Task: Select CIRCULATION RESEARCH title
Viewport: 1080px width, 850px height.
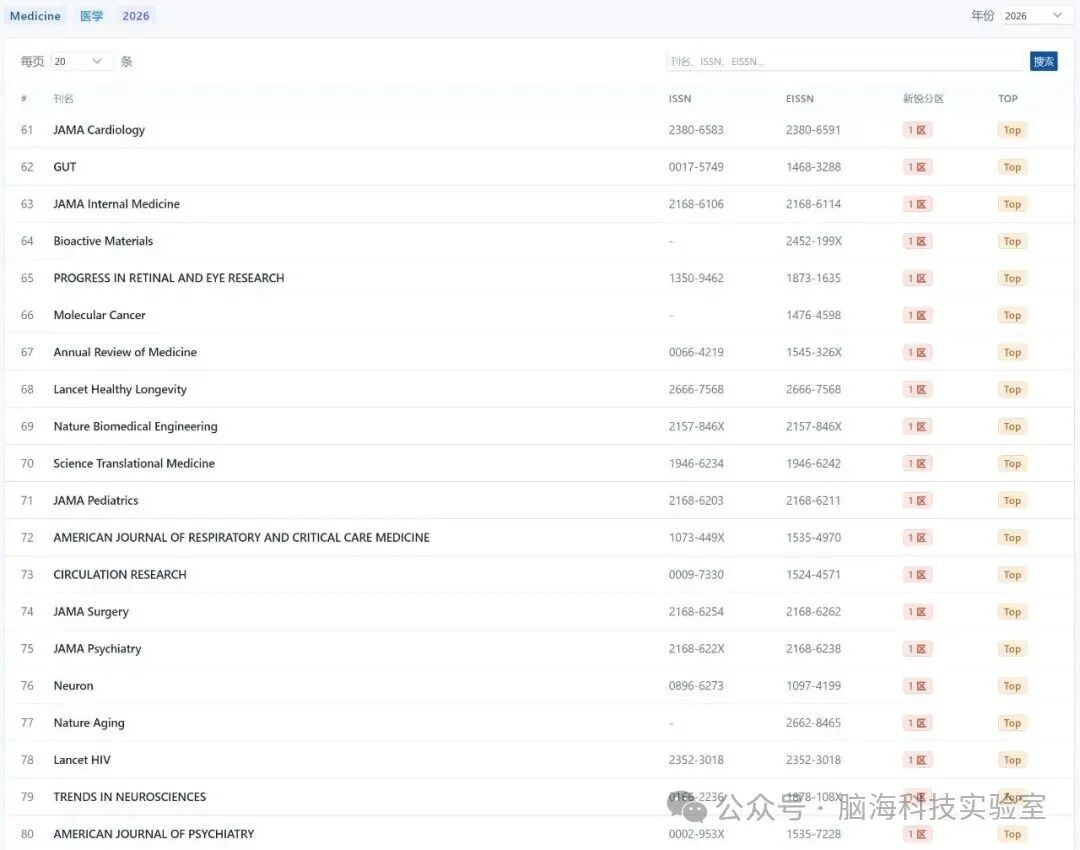Action: click(x=120, y=574)
